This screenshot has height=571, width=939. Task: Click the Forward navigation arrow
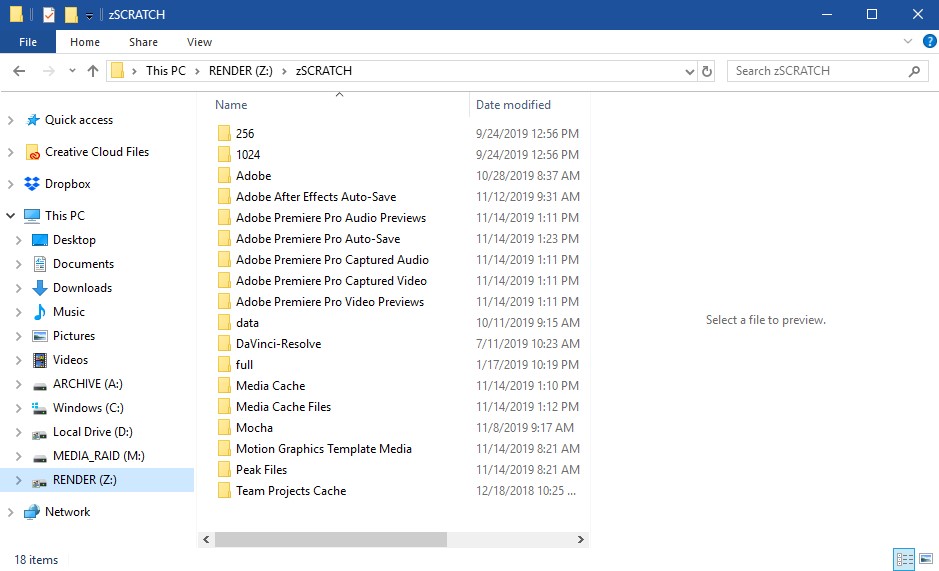49,71
